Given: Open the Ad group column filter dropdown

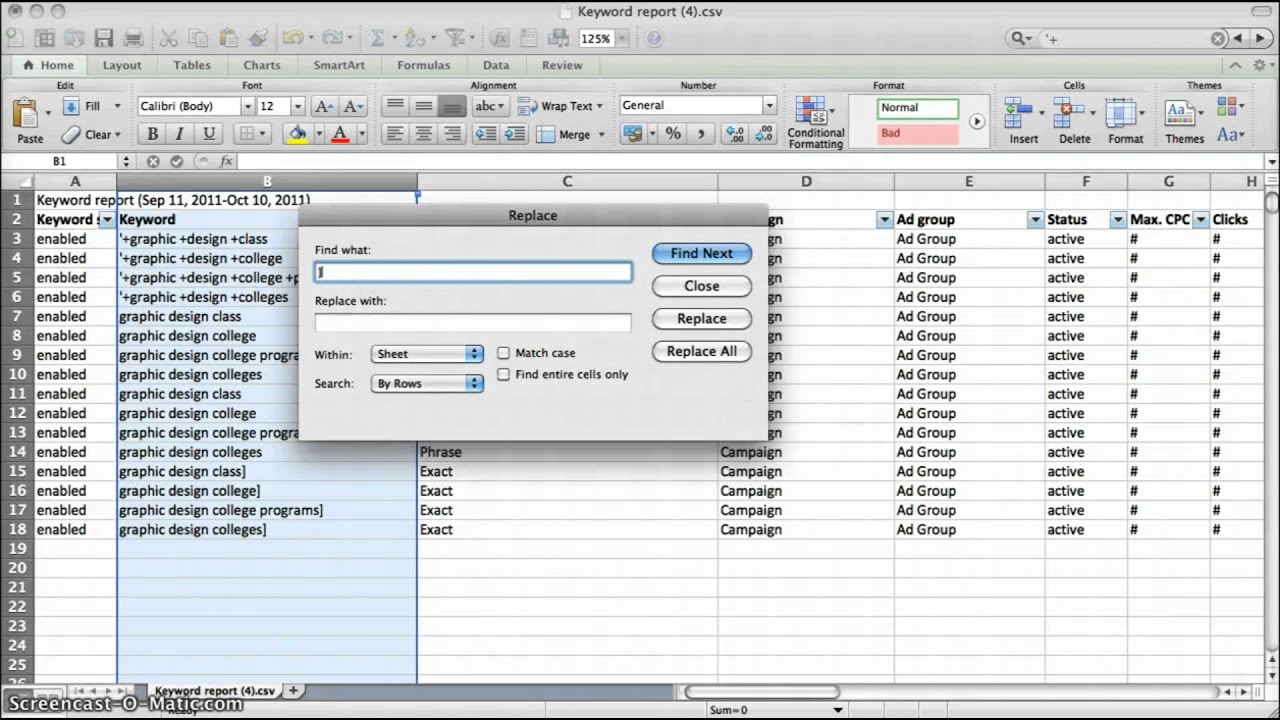Looking at the screenshot, I should (1035, 219).
